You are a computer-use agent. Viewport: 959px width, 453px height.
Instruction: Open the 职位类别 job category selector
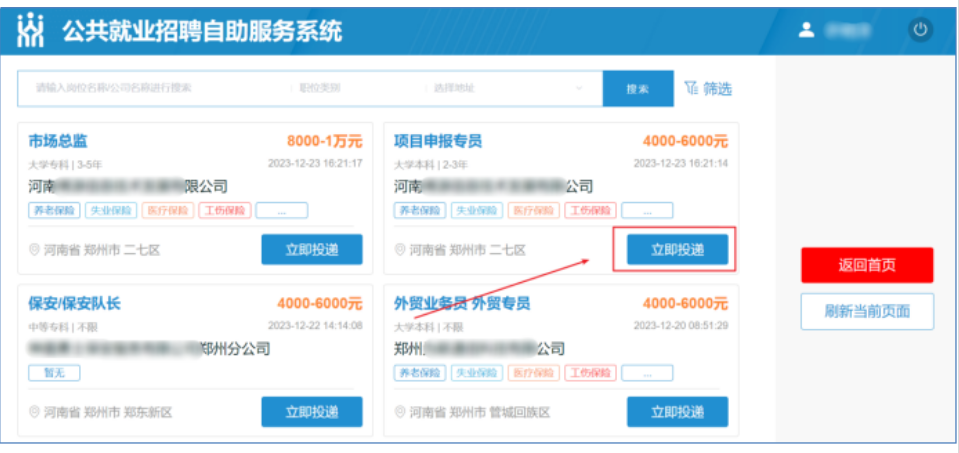tap(355, 88)
